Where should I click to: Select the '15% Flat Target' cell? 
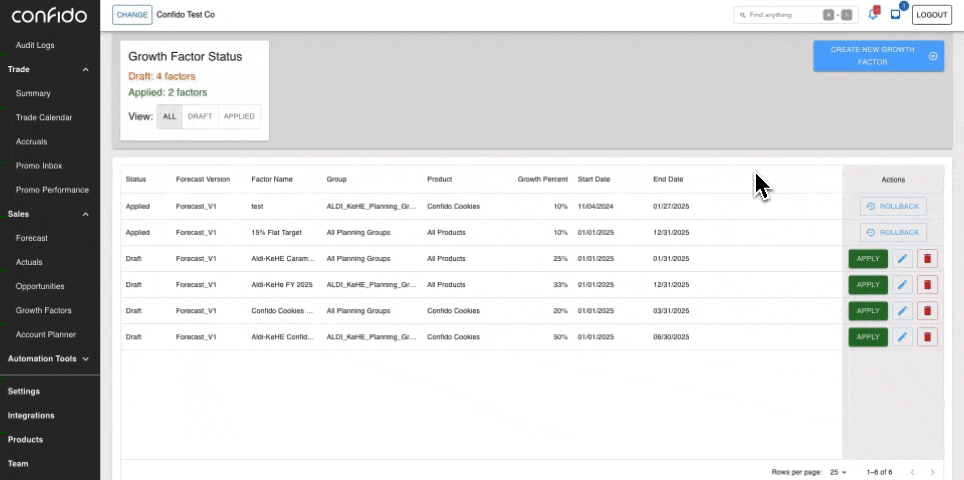(x=277, y=233)
